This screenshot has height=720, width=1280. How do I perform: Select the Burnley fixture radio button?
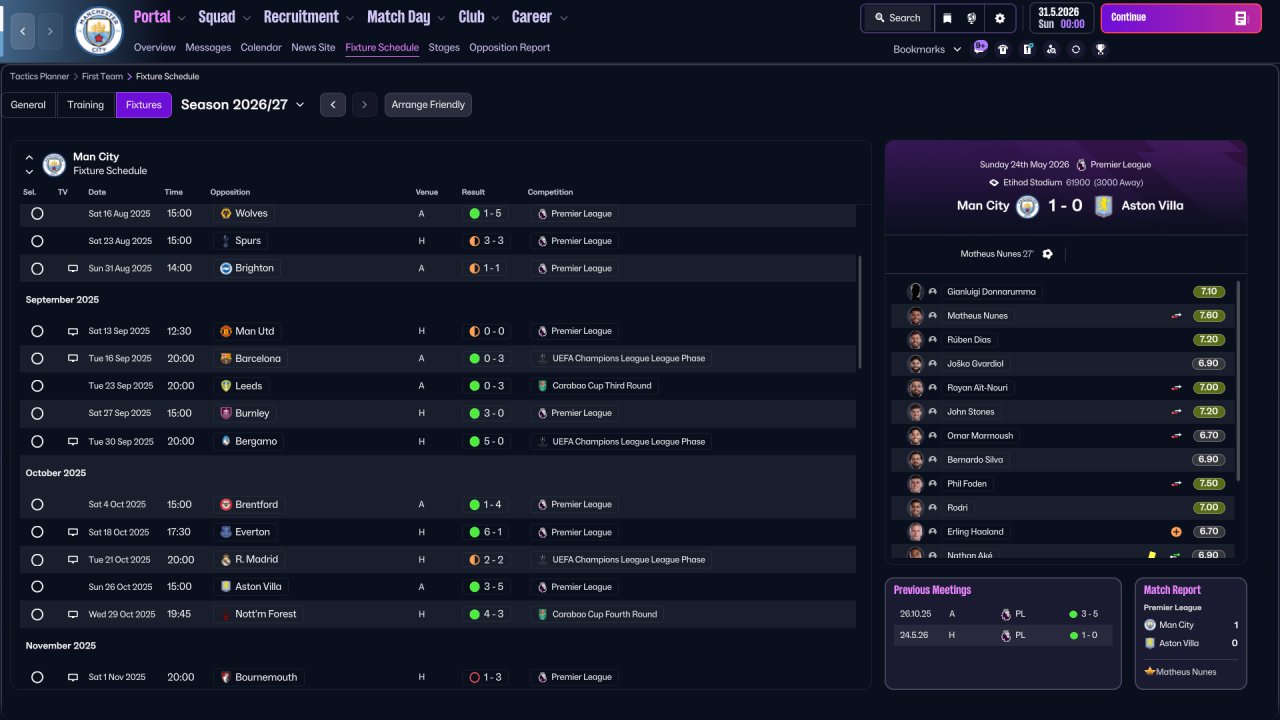[x=37, y=413]
